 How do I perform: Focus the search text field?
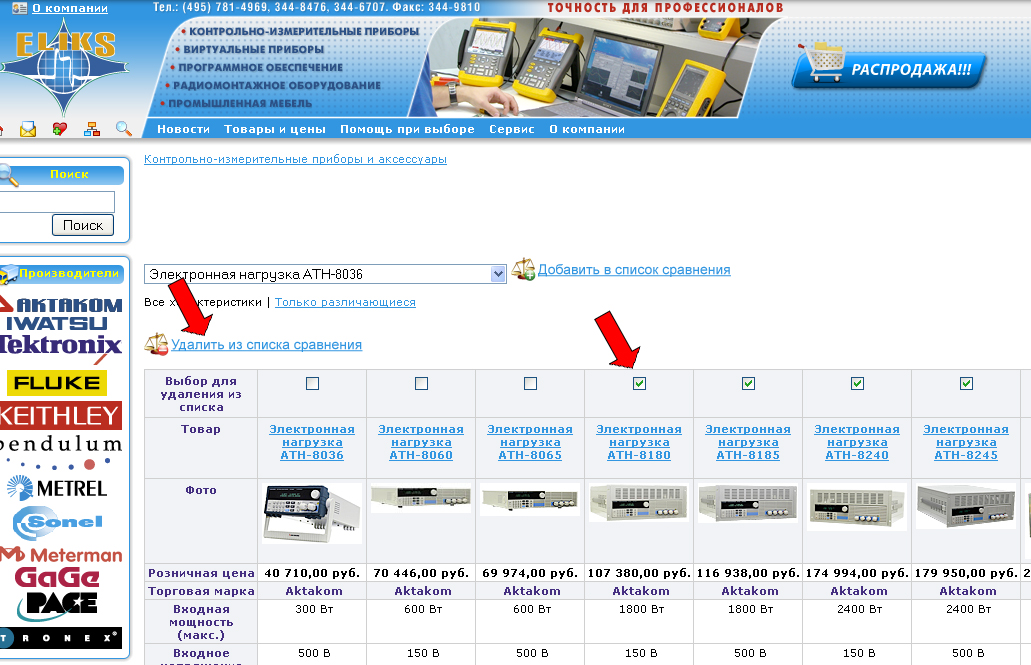coord(57,201)
